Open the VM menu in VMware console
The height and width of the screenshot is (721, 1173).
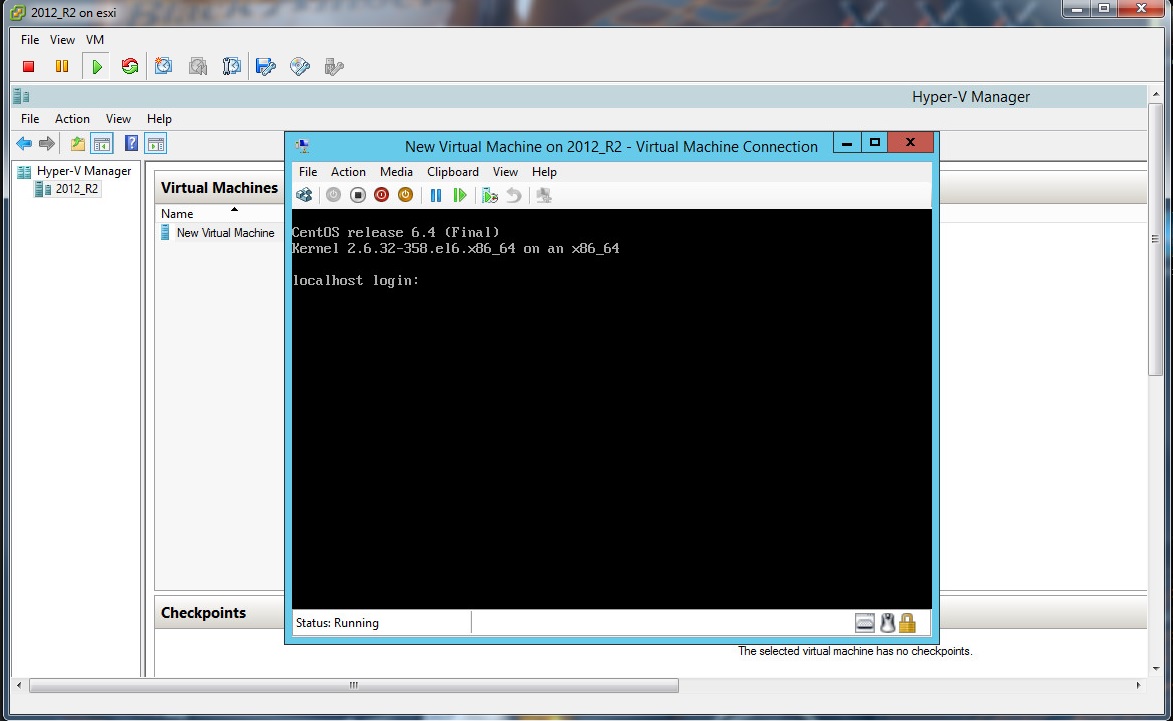click(x=95, y=40)
